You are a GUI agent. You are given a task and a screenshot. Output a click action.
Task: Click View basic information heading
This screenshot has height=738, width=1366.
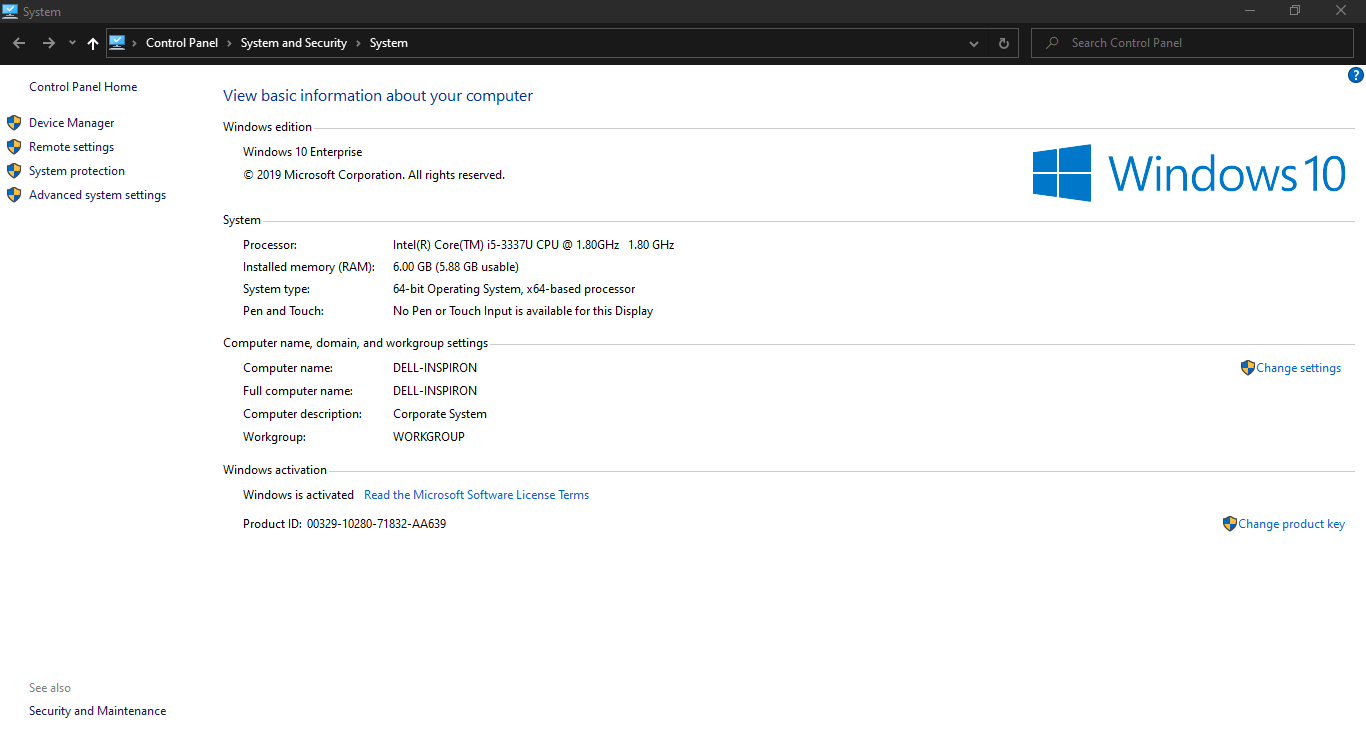(x=378, y=96)
